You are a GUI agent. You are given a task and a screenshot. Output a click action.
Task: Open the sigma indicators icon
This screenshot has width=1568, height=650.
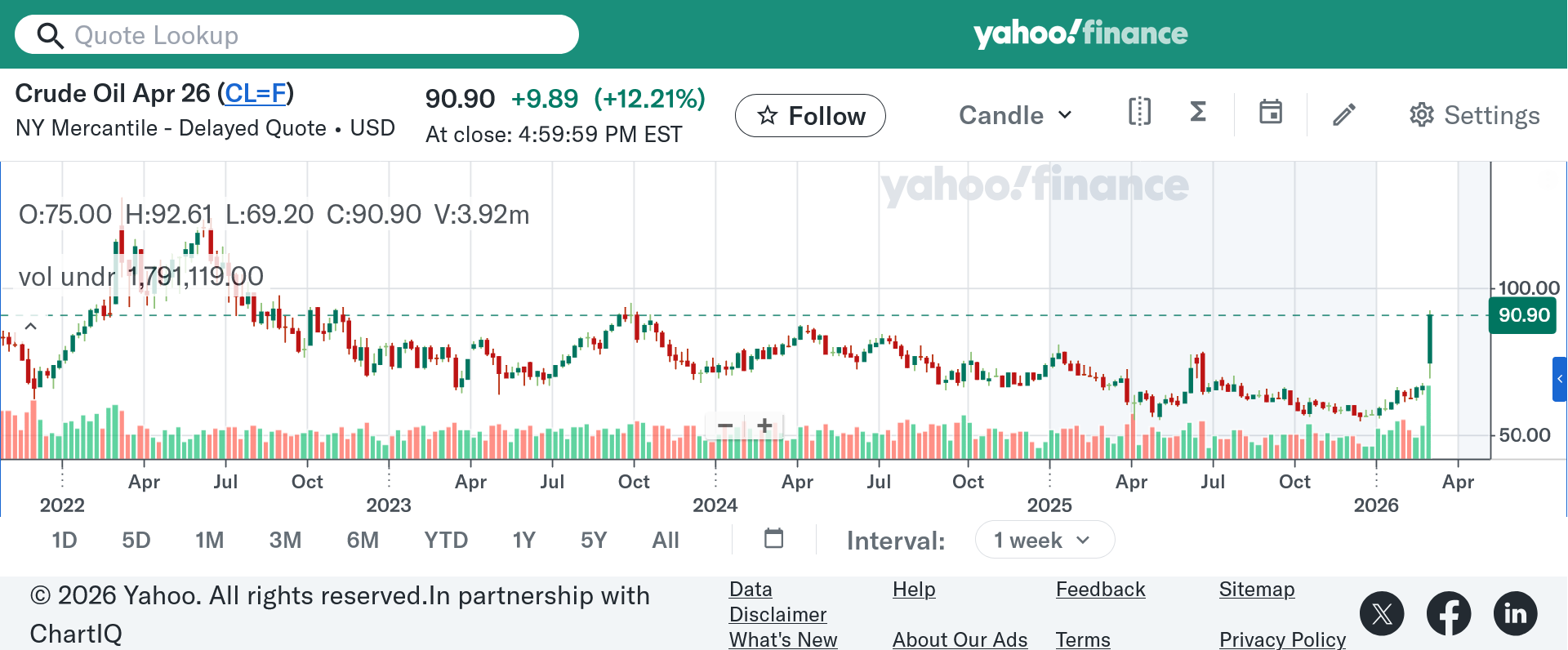click(1198, 112)
